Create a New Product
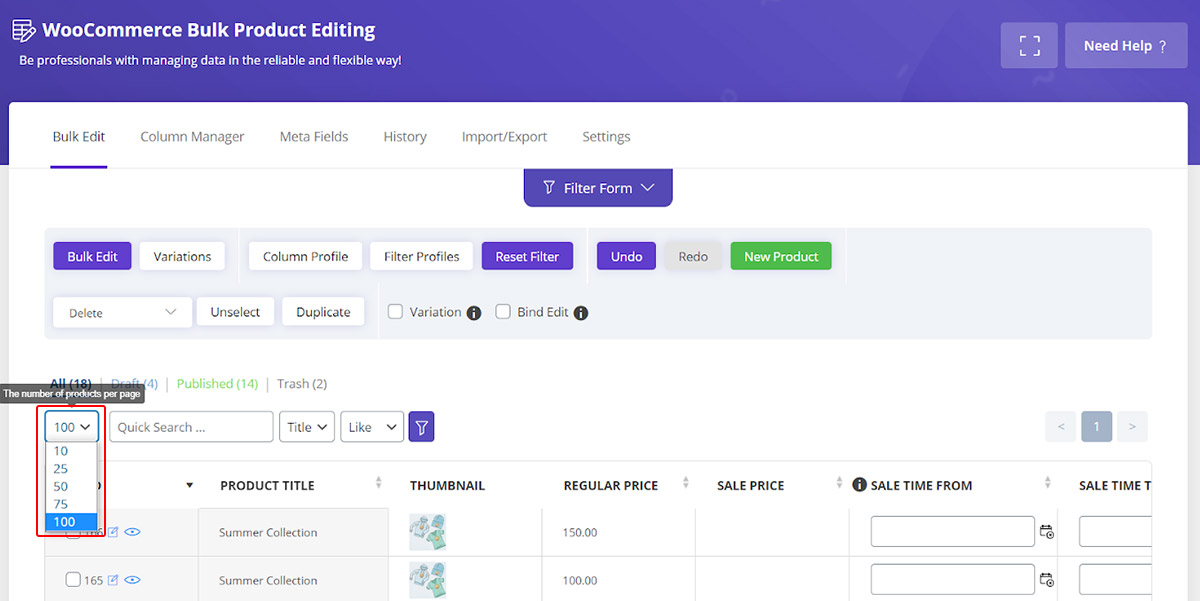This screenshot has height=601, width=1200. pos(781,257)
